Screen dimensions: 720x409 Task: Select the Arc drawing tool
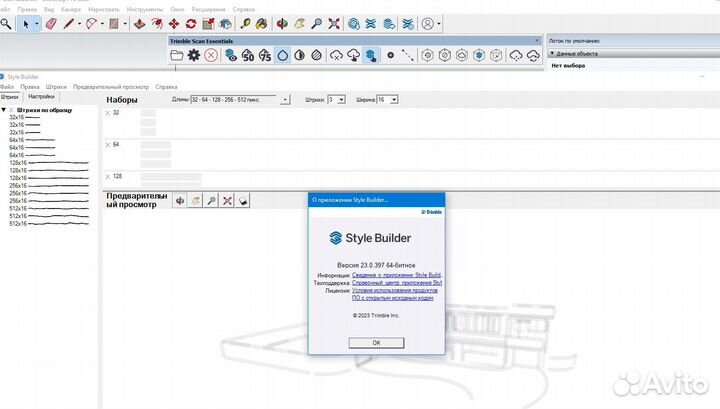(91, 24)
